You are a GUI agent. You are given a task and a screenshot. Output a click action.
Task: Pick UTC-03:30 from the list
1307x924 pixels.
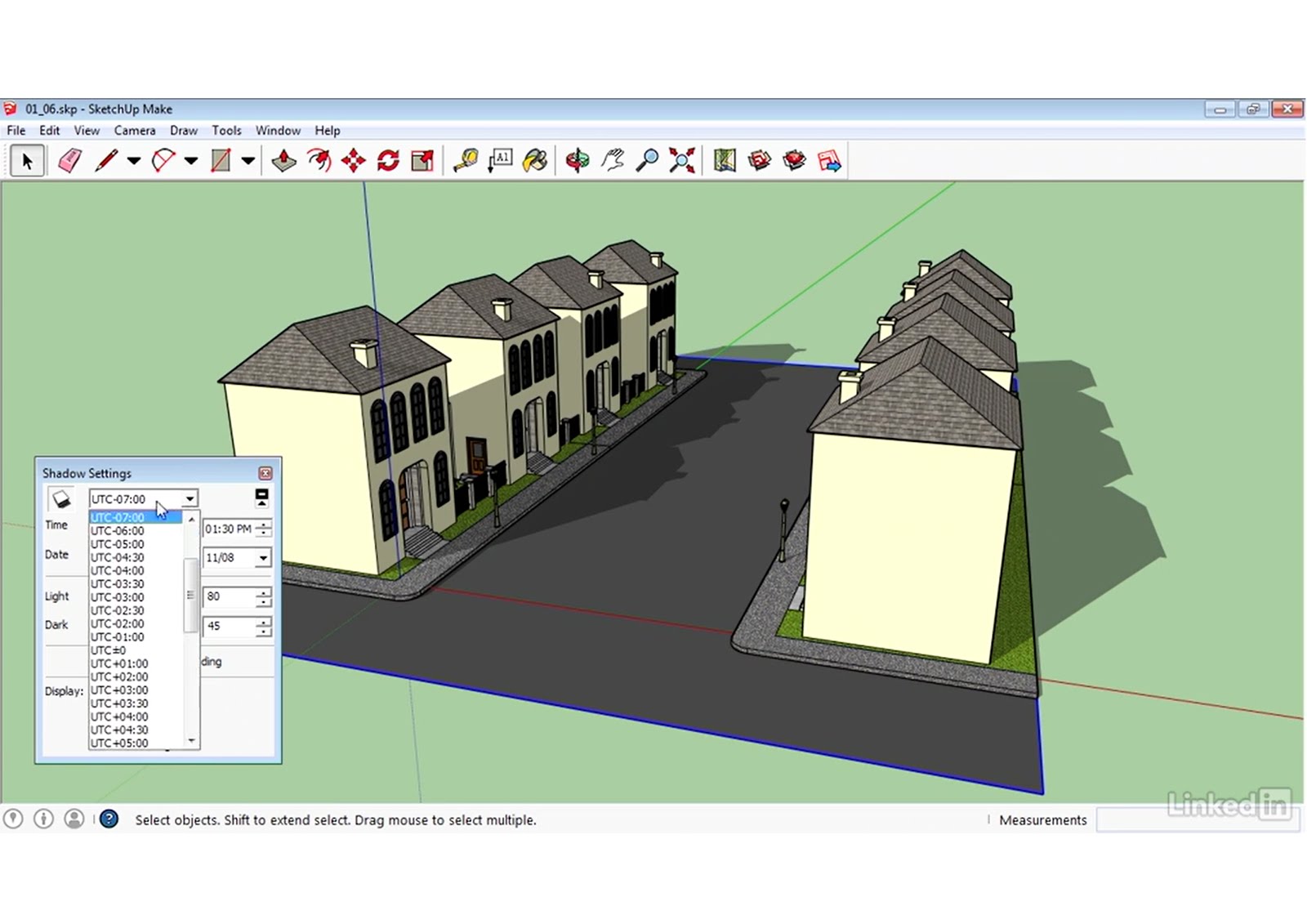(x=136, y=584)
